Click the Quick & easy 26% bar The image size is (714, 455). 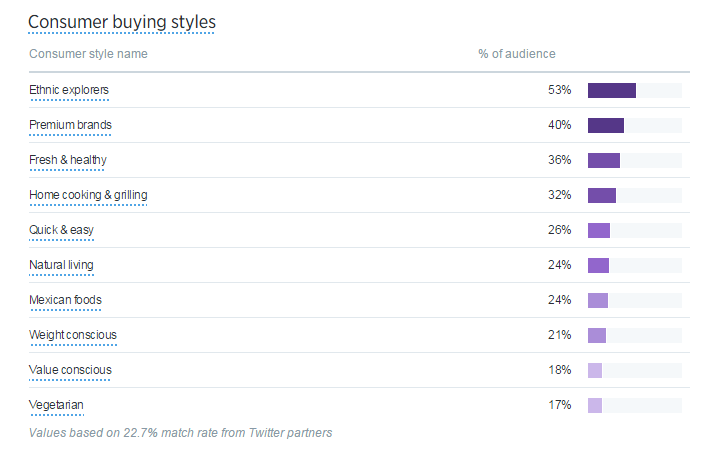coord(599,231)
